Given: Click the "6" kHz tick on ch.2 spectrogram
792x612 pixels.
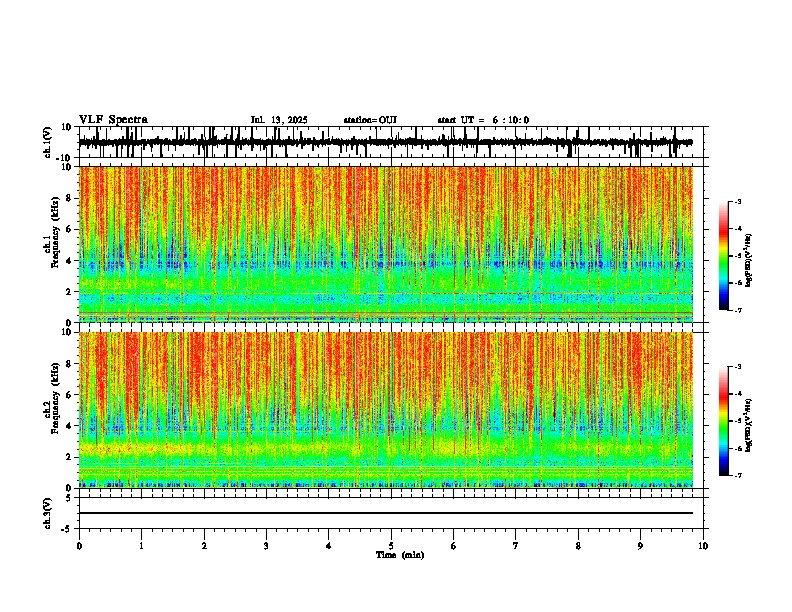Looking at the screenshot, I should pyautogui.click(x=70, y=395).
